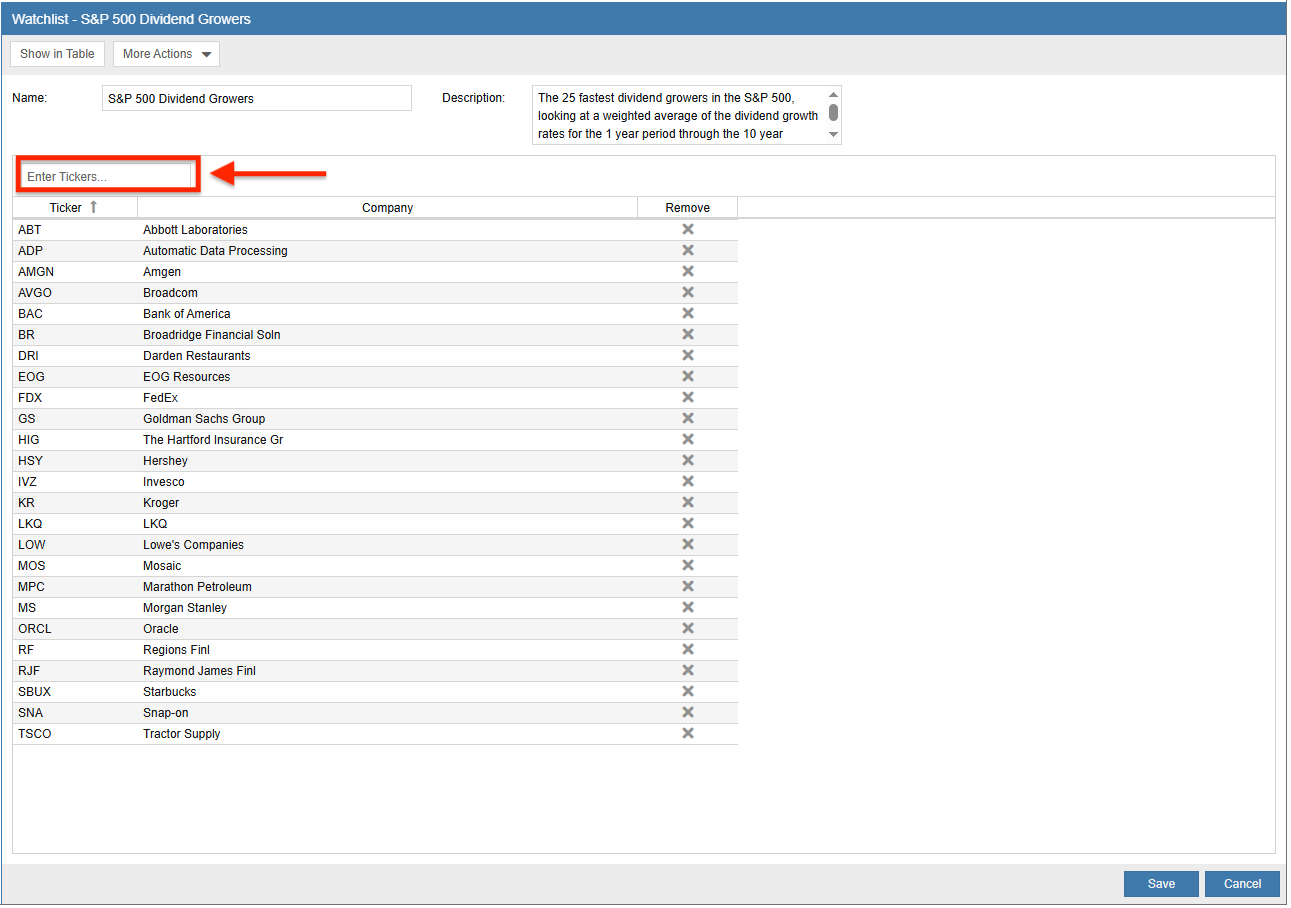
Task: Select the Tractor Supply company cell
Action: click(388, 734)
